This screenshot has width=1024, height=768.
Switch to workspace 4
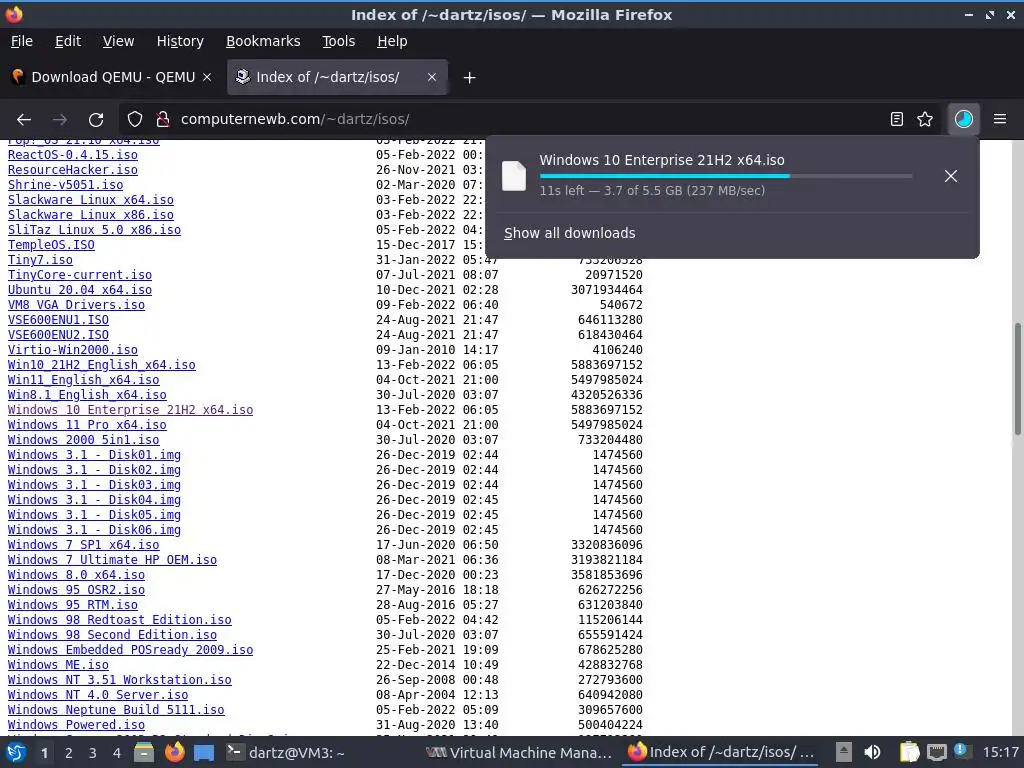[117, 753]
